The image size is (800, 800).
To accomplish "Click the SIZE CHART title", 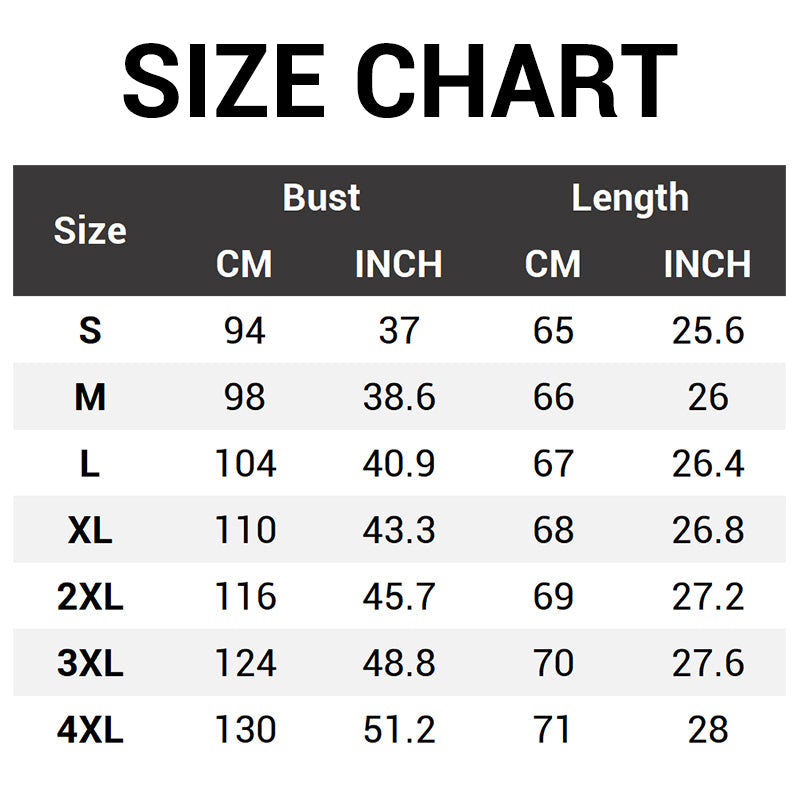I will coord(400,80).
